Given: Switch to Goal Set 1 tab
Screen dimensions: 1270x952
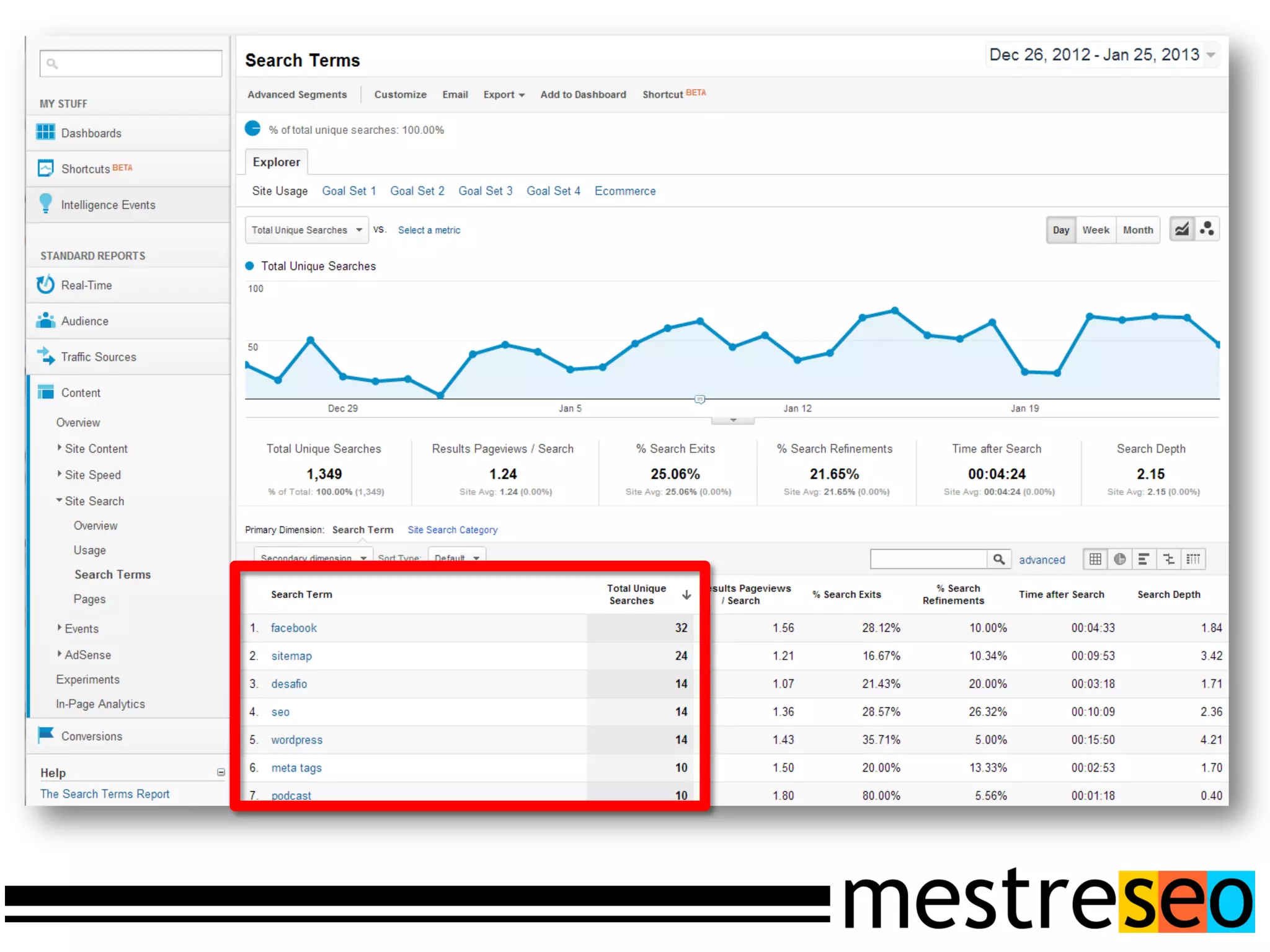Looking at the screenshot, I should 349,191.
